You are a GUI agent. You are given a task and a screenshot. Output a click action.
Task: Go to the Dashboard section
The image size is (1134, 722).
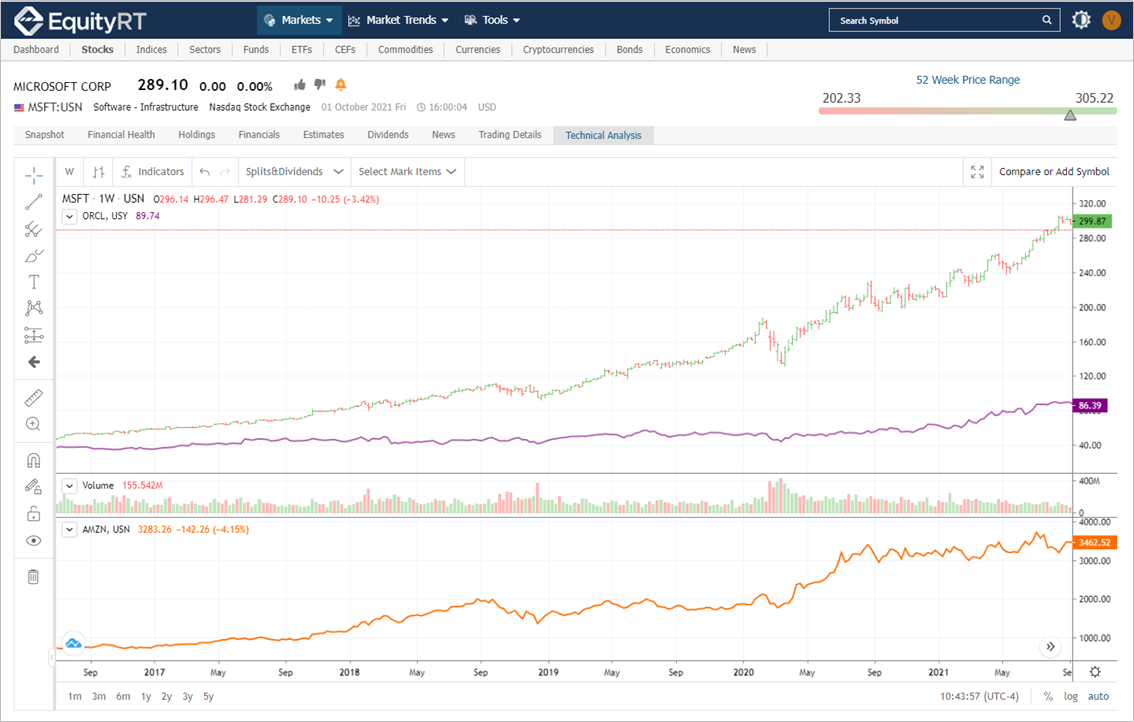(x=36, y=49)
